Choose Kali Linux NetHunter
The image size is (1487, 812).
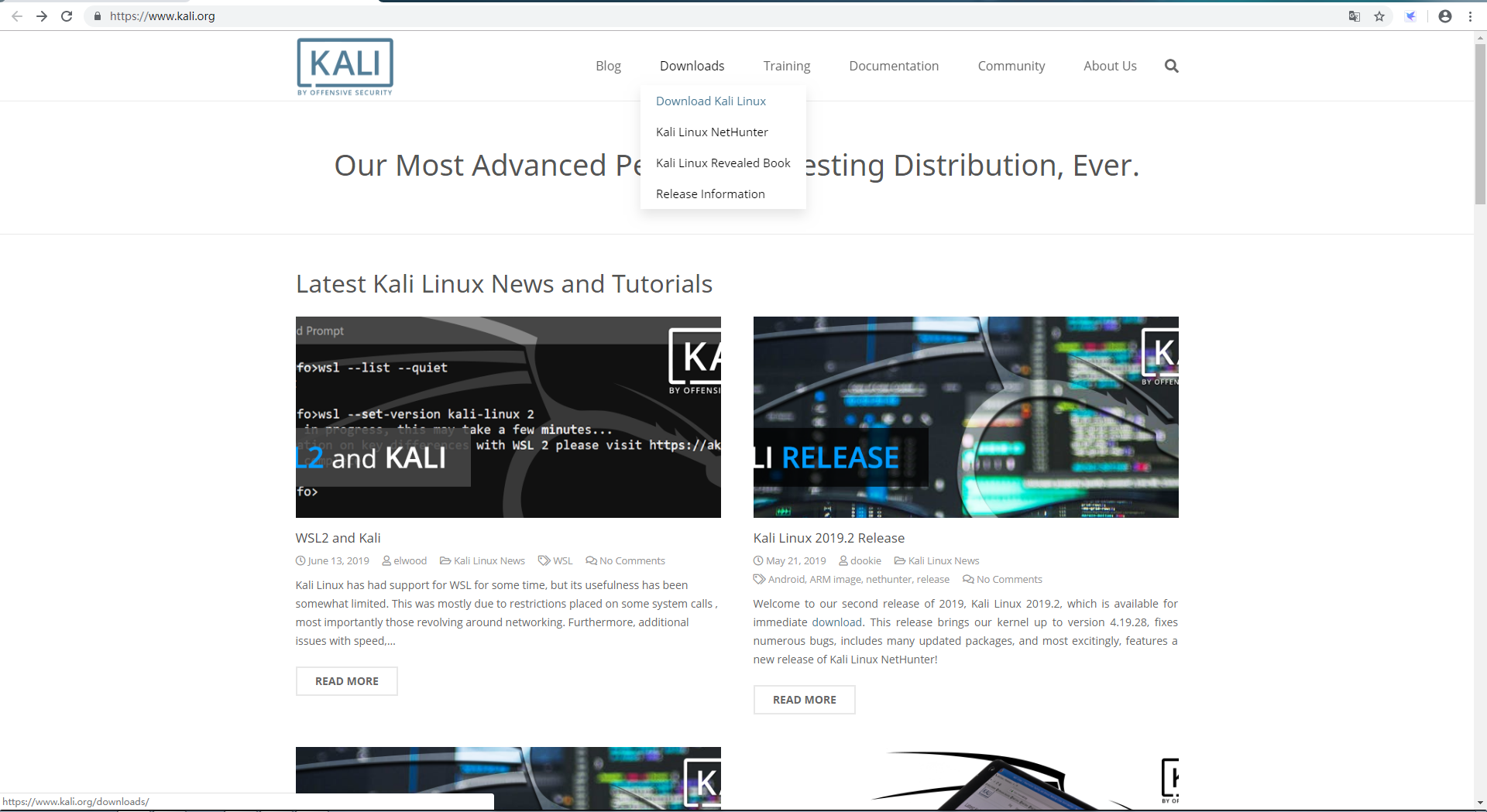(712, 132)
